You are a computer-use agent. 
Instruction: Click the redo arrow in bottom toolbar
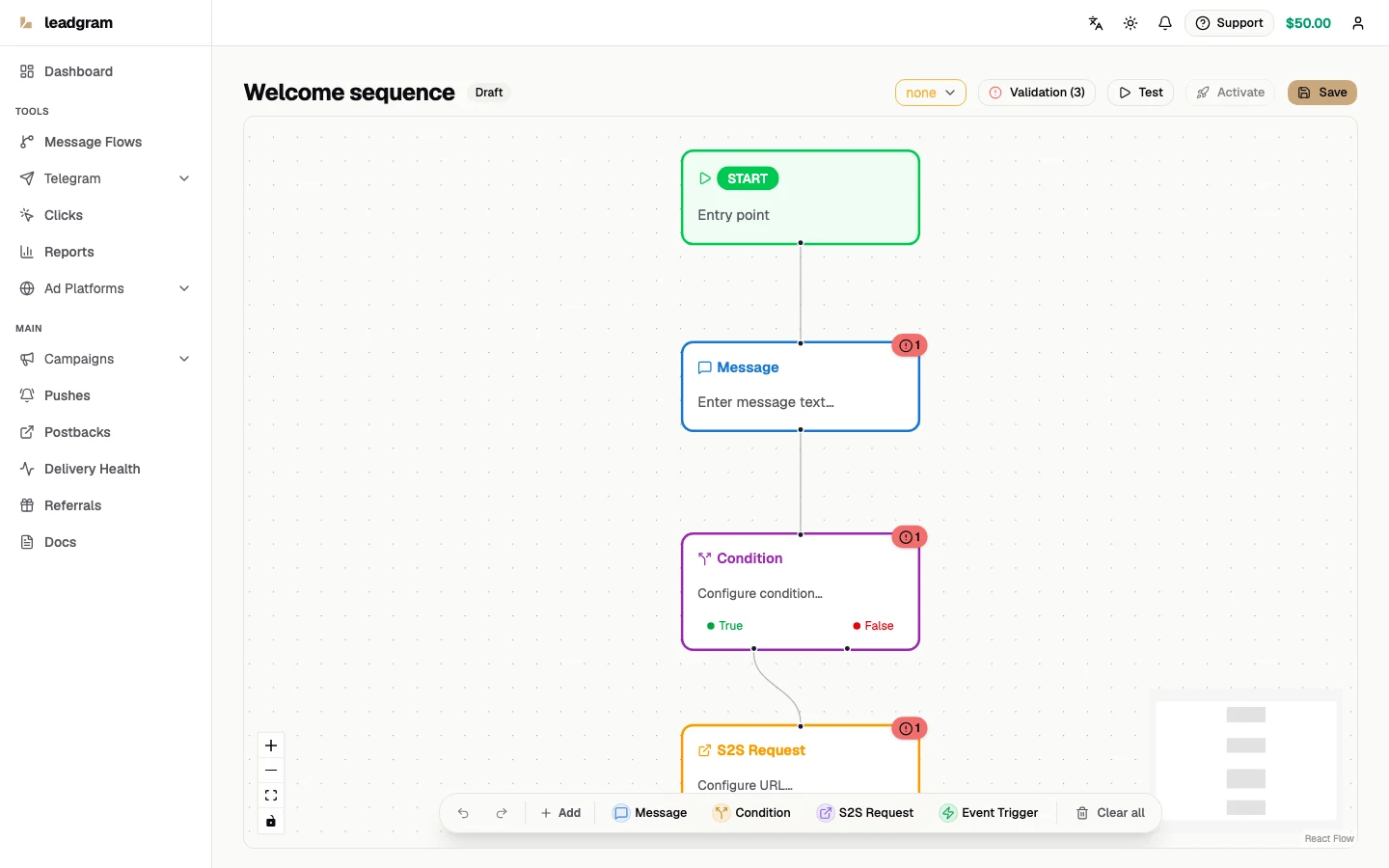(502, 813)
